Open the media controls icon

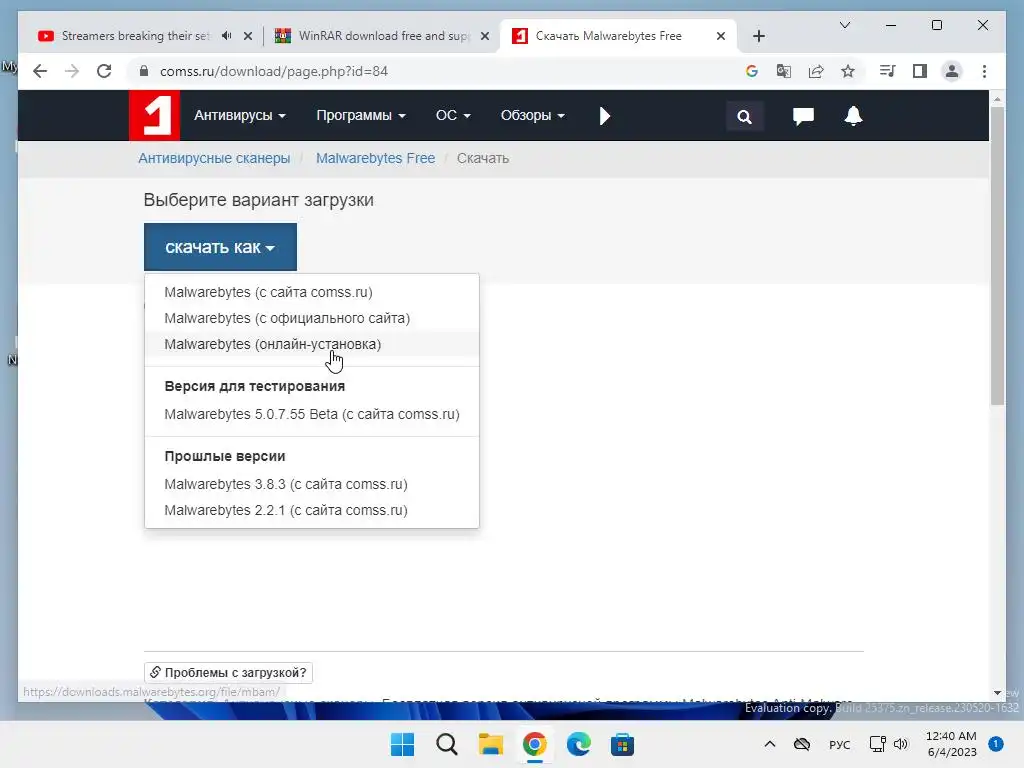(888, 71)
